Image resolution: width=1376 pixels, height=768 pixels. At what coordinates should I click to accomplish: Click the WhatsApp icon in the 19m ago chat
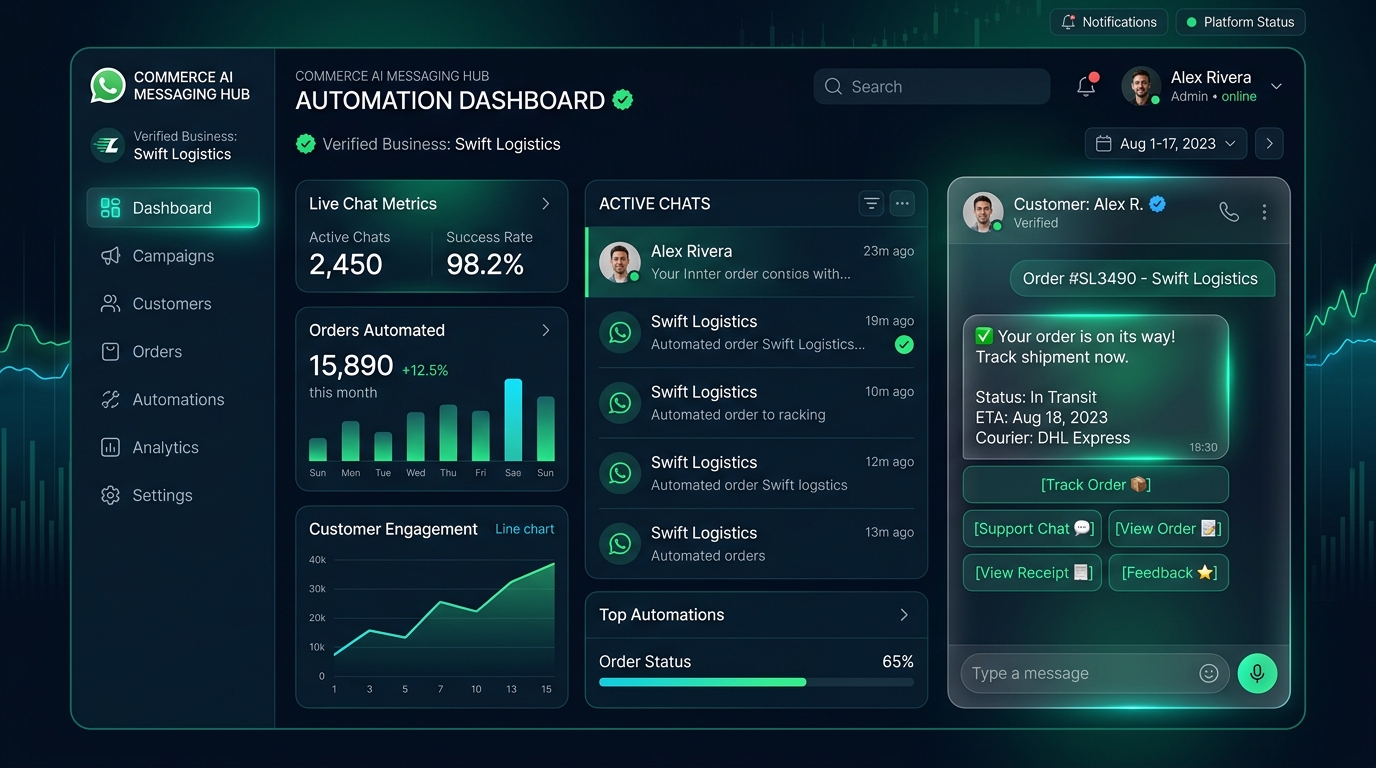coord(620,332)
